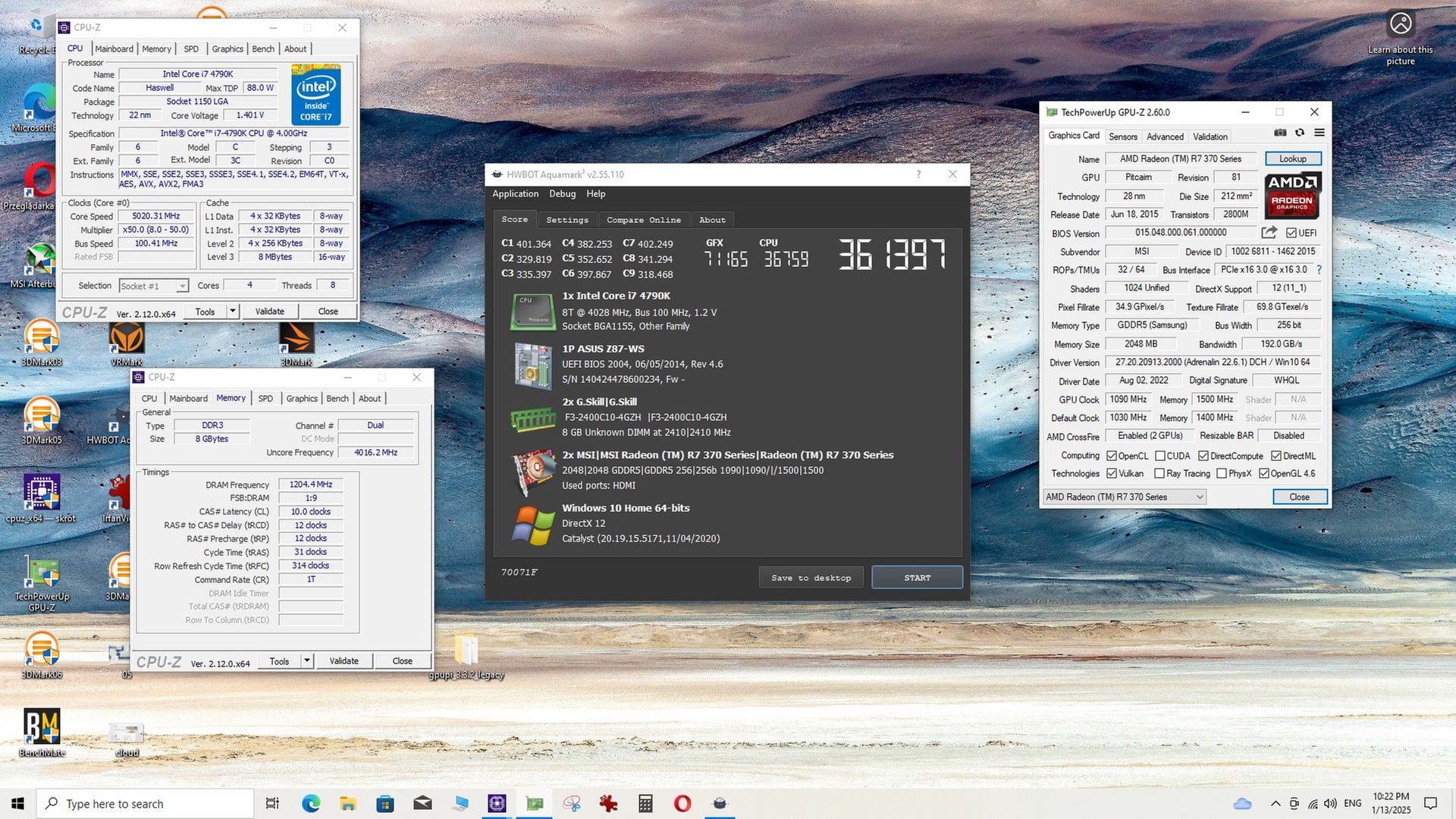Open the Application menu in Aquamark
The image size is (1456, 819).
click(x=516, y=194)
